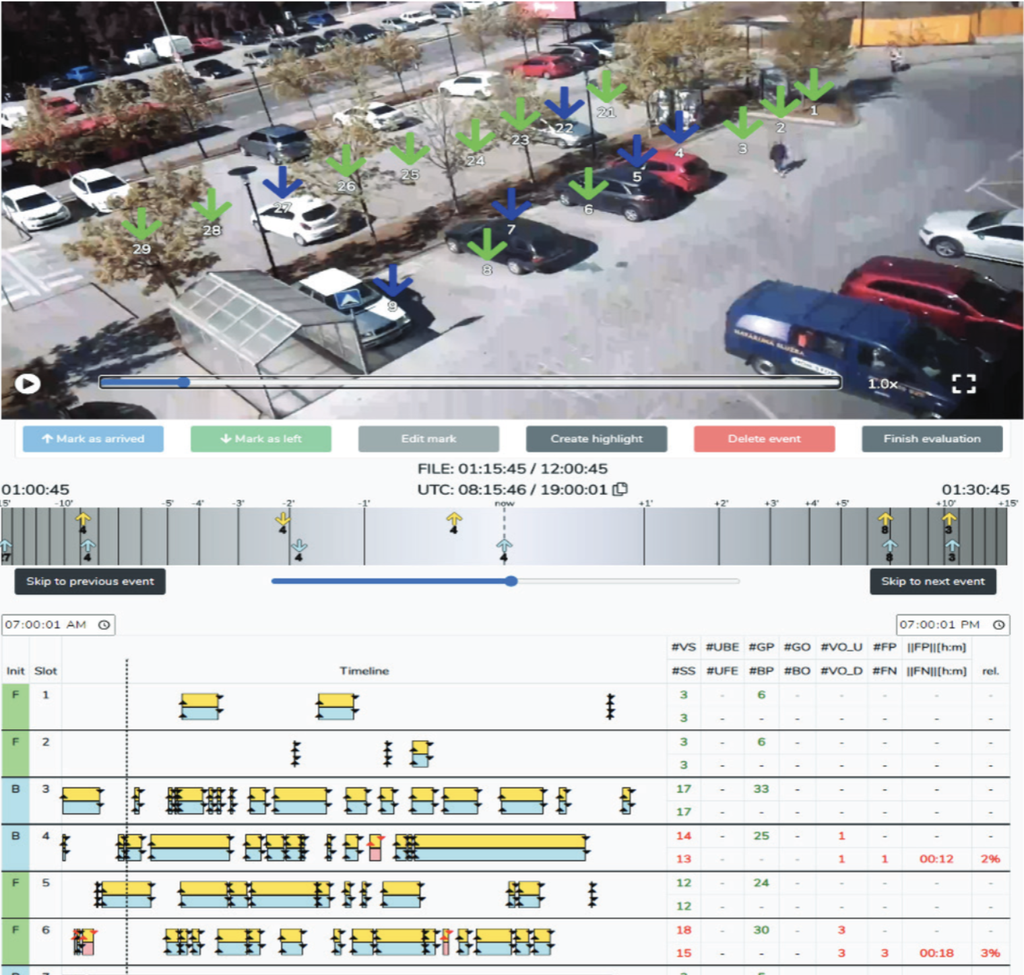Select blue arrow marker for slot 9
Viewport: 1024px width, 975px height.
click(x=392, y=280)
